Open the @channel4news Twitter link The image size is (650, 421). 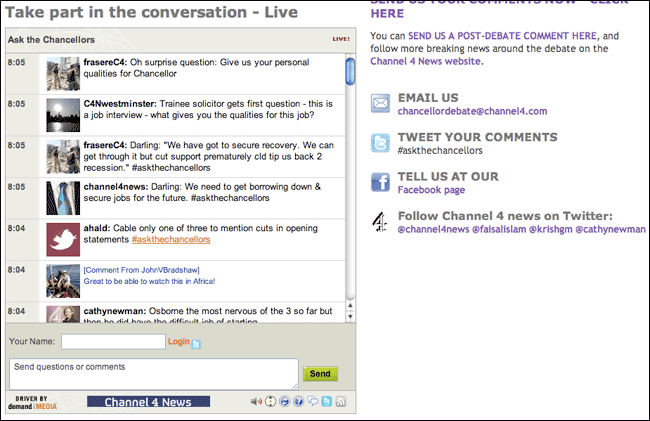(433, 229)
